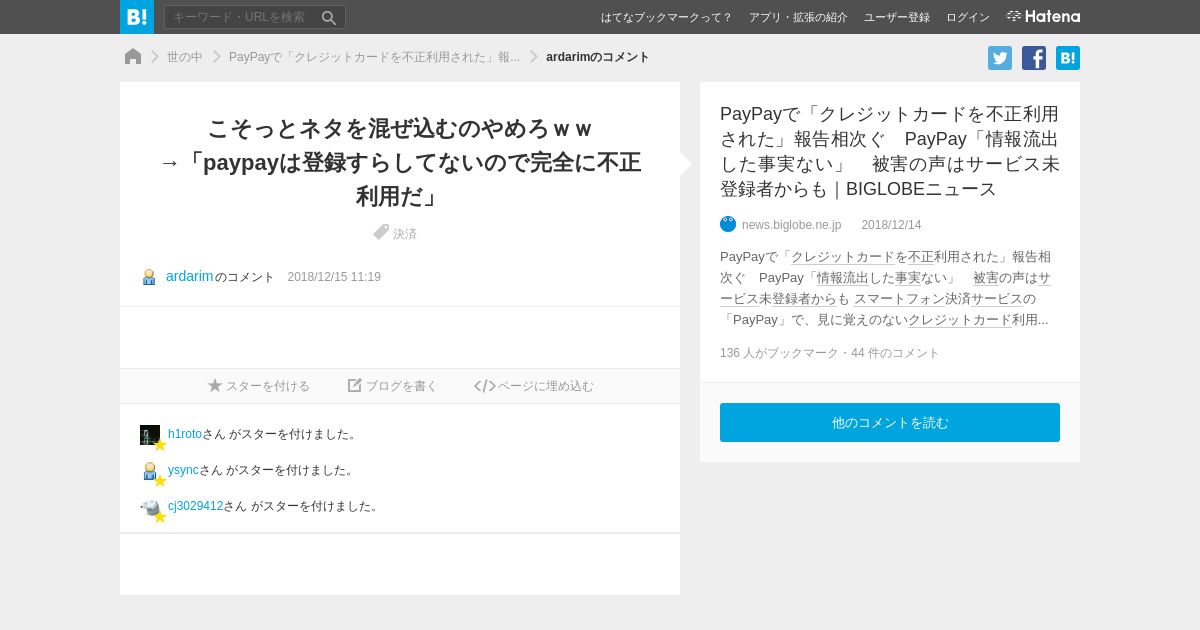
Task: Click 他のコメントを読む button
Action: coord(890,423)
